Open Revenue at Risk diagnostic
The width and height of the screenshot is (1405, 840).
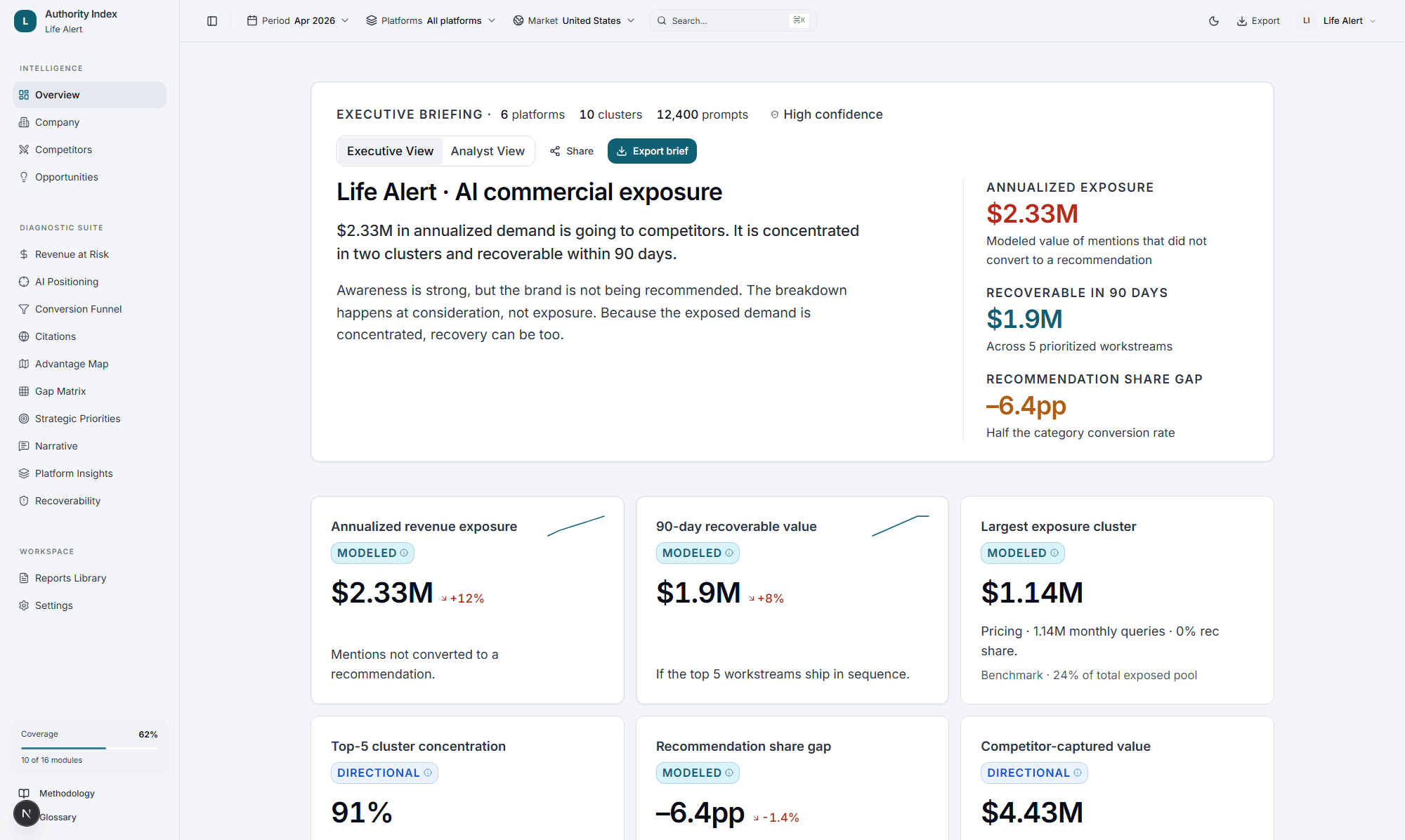pos(89,254)
